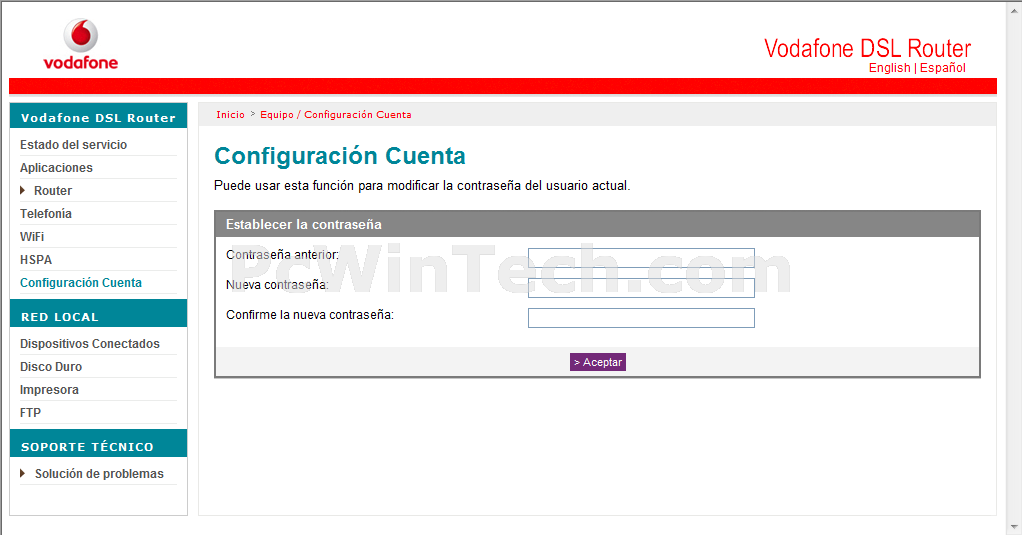Screen dimensions: 1022x535
Task: Focus Confirme la nueva contraseña field
Action: 641,318
